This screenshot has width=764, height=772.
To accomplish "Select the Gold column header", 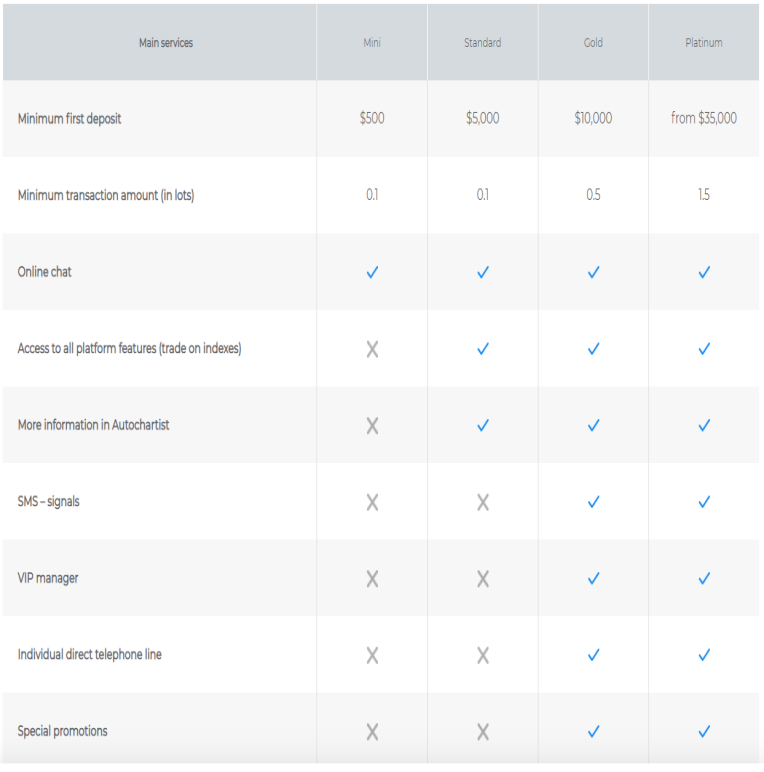I will 593,43.
